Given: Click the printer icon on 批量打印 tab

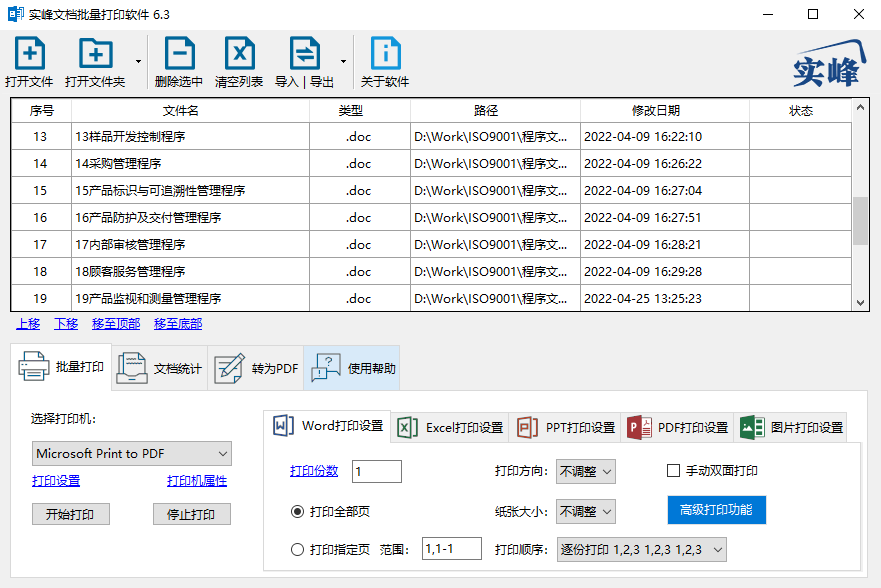Looking at the screenshot, I should point(34,367).
